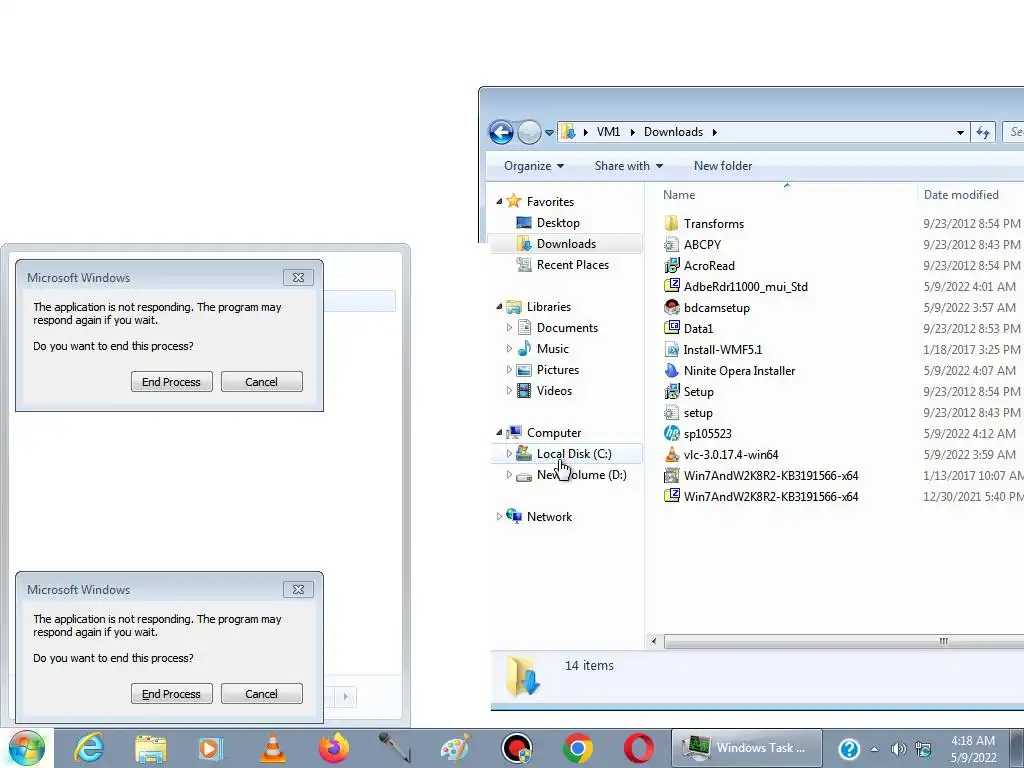Image resolution: width=1024 pixels, height=768 pixels.
Task: Click New folder in toolbar
Action: [x=722, y=166]
